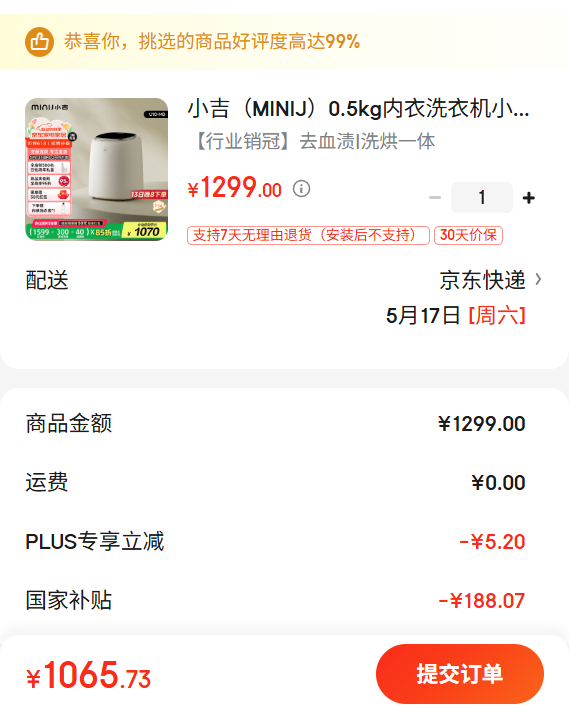569x709 pixels.
Task: Open the price info circle icon
Action: point(301,188)
